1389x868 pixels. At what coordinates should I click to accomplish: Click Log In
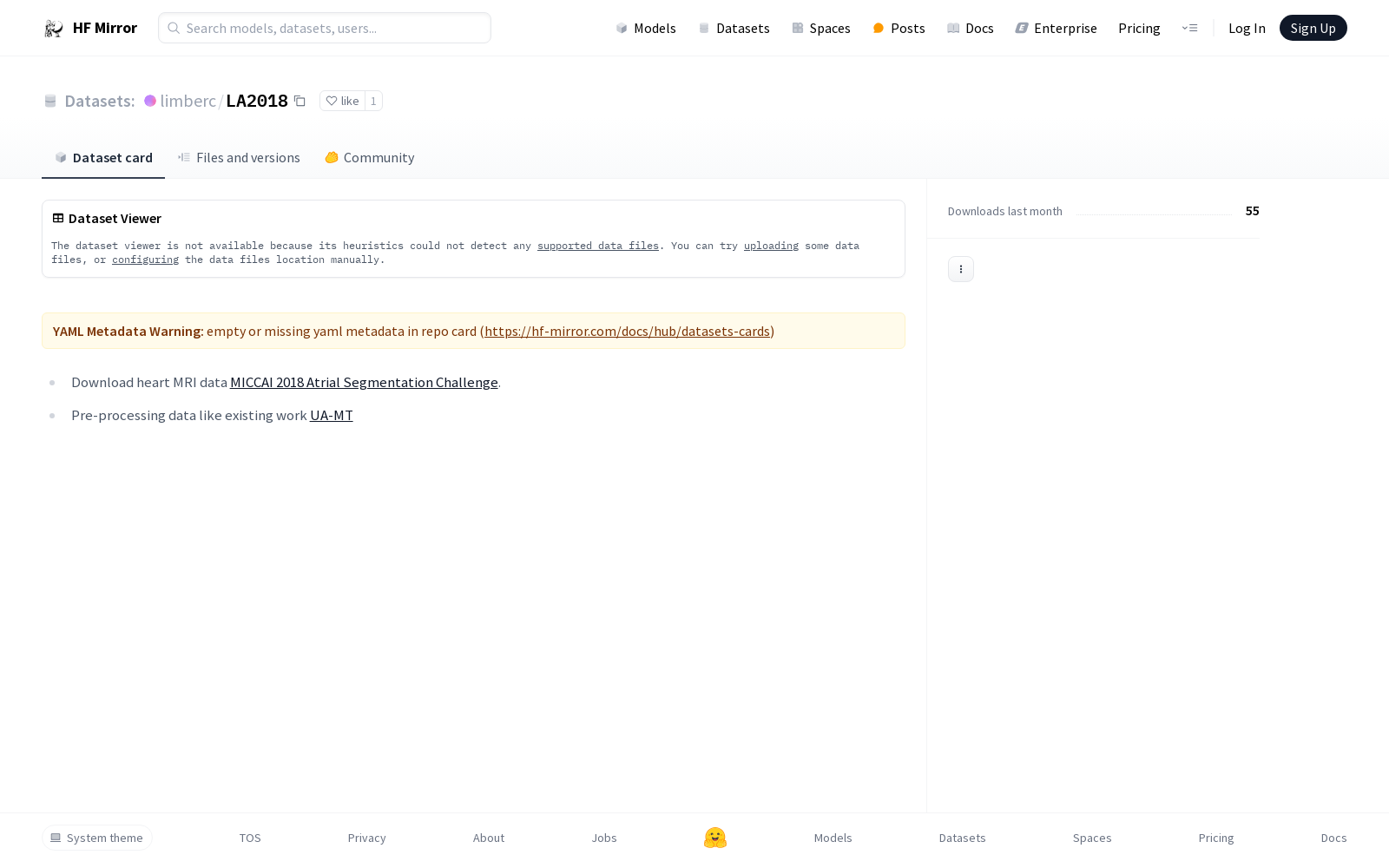click(1247, 28)
